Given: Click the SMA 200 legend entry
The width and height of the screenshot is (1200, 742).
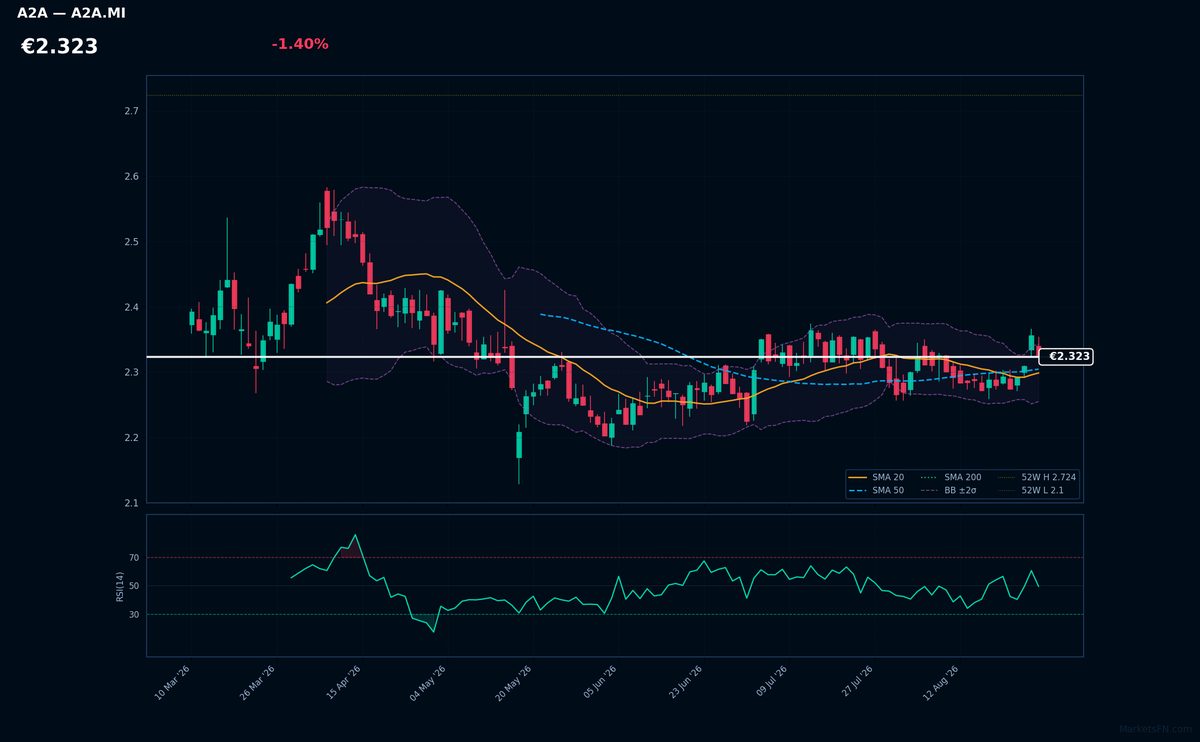Looking at the screenshot, I should 951,477.
